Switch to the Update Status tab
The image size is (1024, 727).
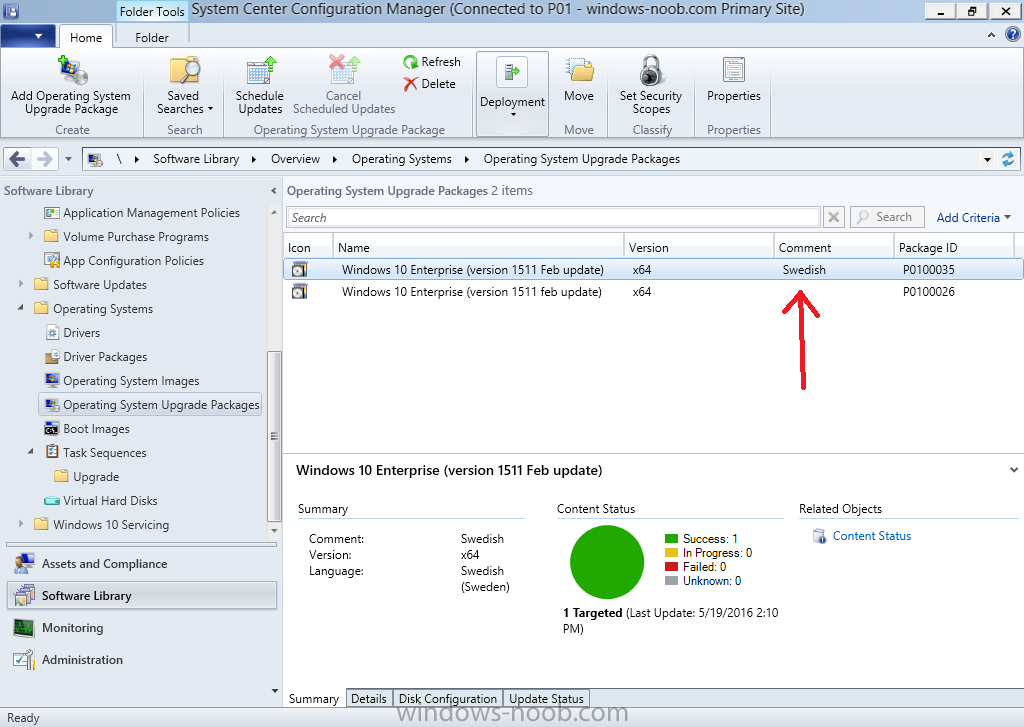547,698
